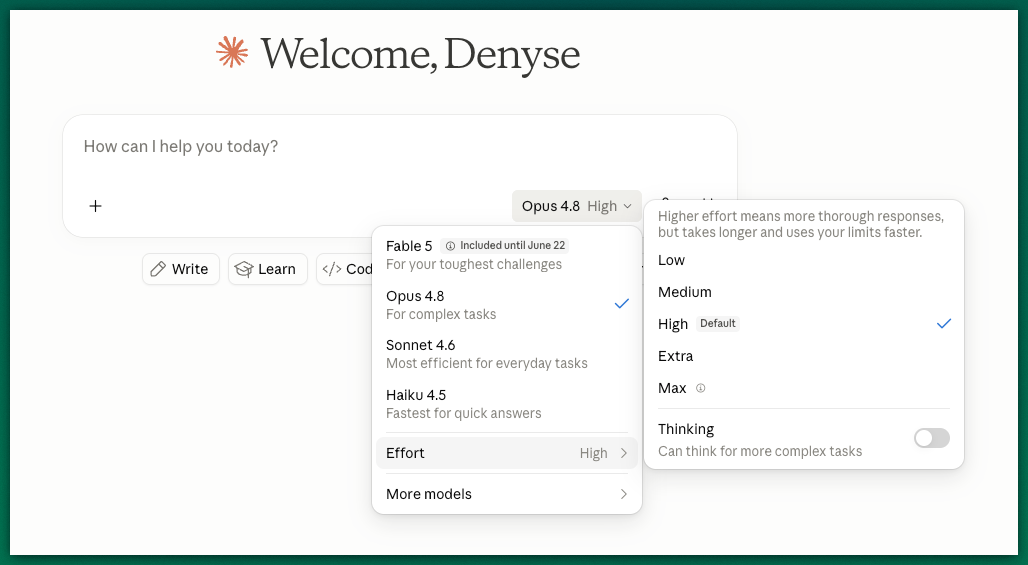Screen dimensions: 1028x565
Task: Click the Learn suggestion button
Action: click(x=267, y=269)
